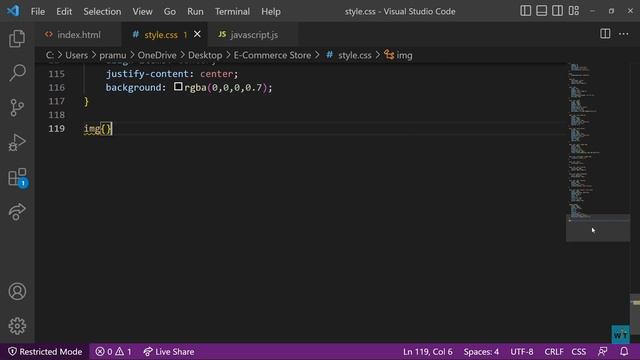Open the Explorer view in activity bar
640x360 pixels.
[x=17, y=38]
